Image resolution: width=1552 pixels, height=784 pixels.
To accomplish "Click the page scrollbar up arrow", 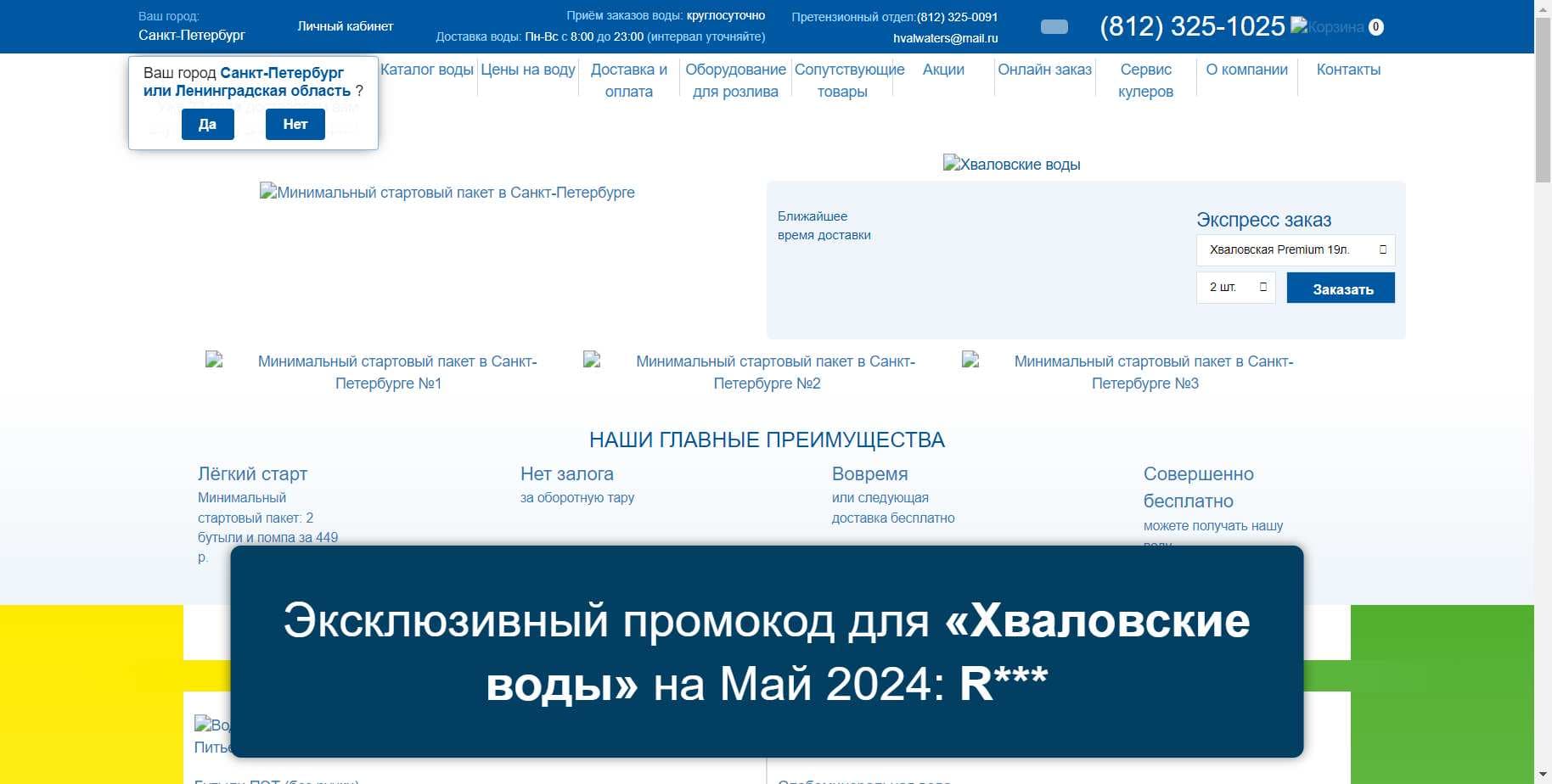I will [x=1543, y=7].
